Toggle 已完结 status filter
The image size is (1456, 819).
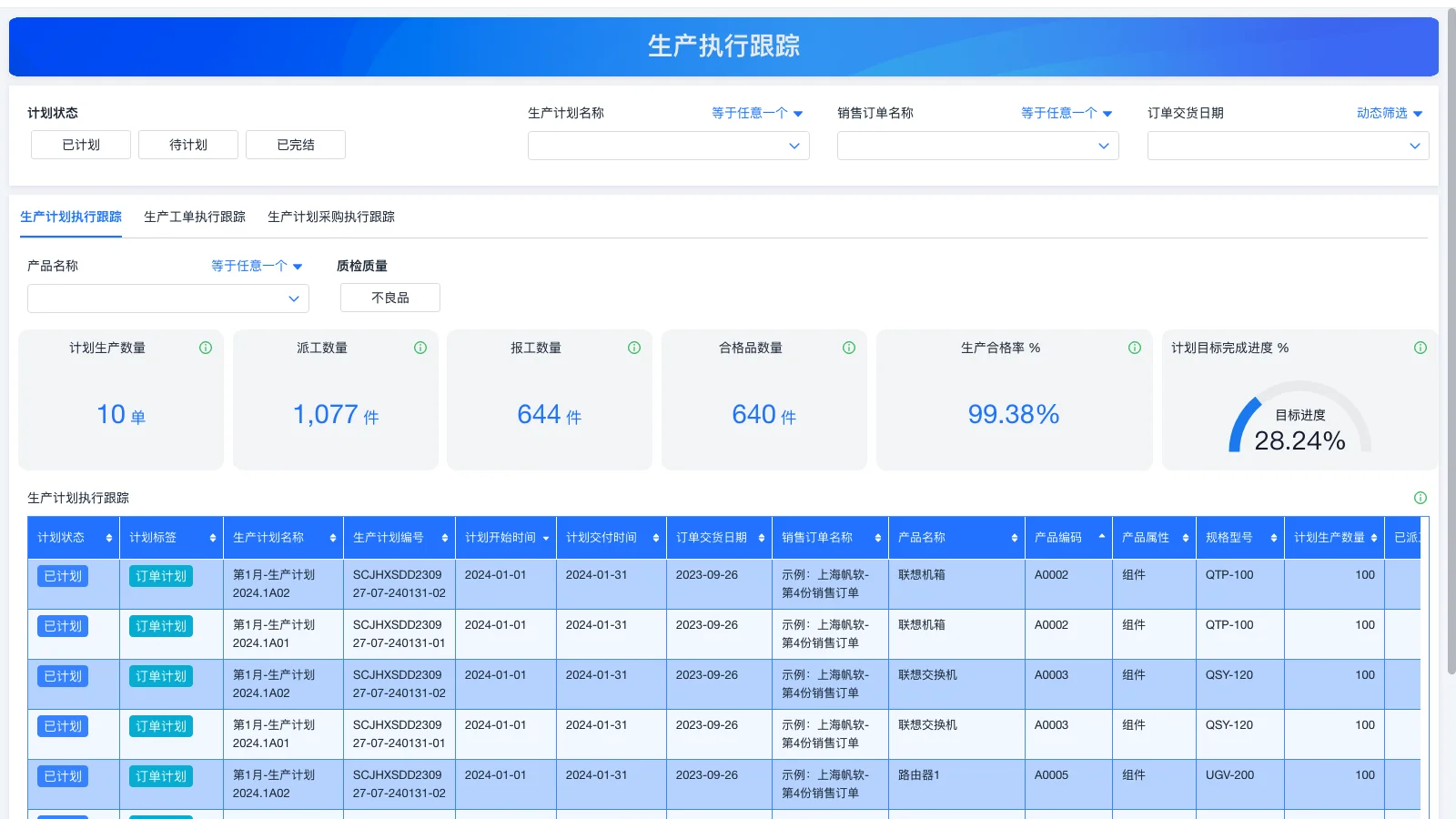tap(296, 145)
